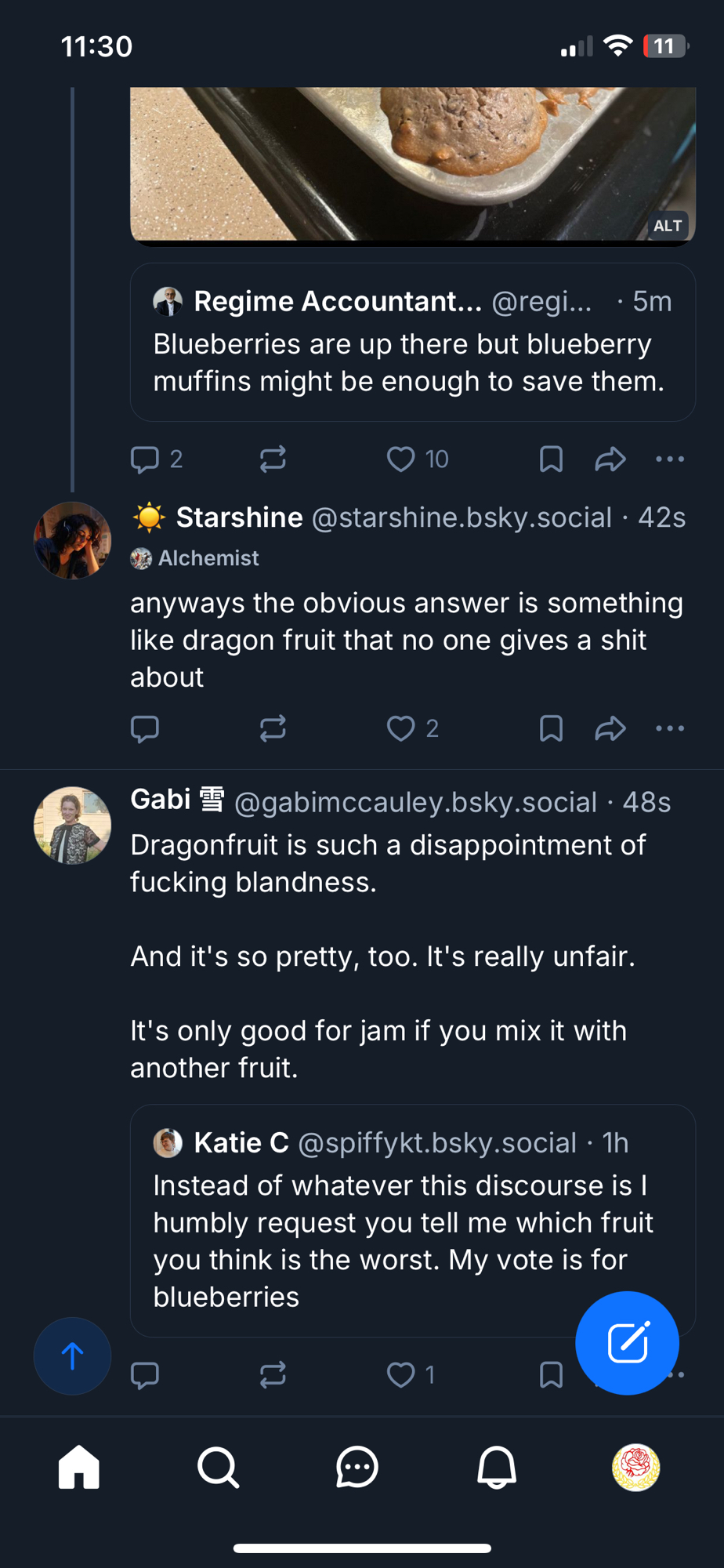
Task: Repost Starshine's dragon fruit post
Action: click(x=273, y=728)
